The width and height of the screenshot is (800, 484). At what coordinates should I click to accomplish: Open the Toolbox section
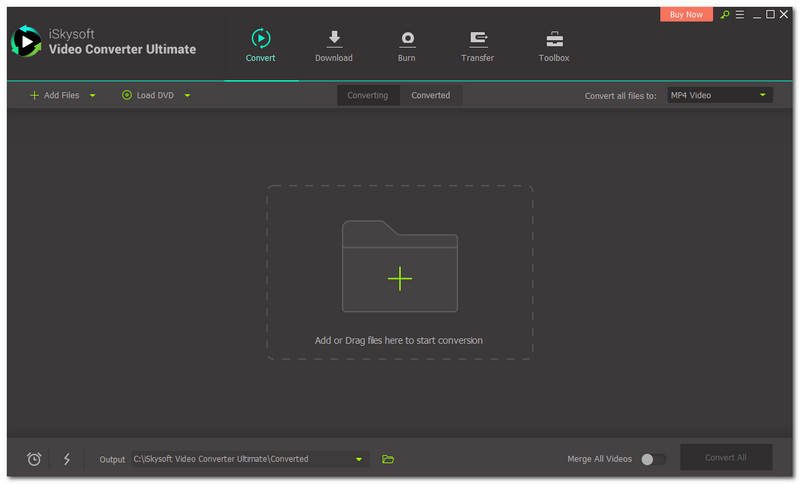553,46
